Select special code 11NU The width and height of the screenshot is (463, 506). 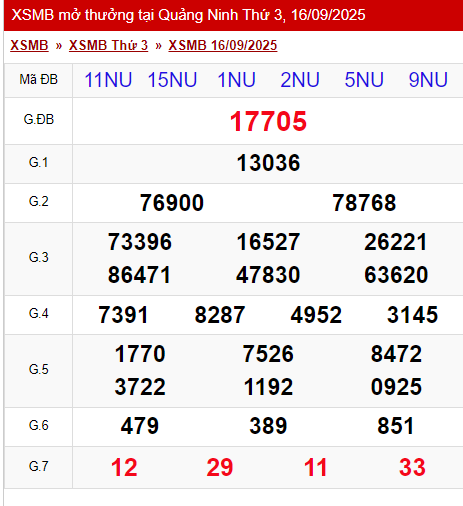[108, 80]
